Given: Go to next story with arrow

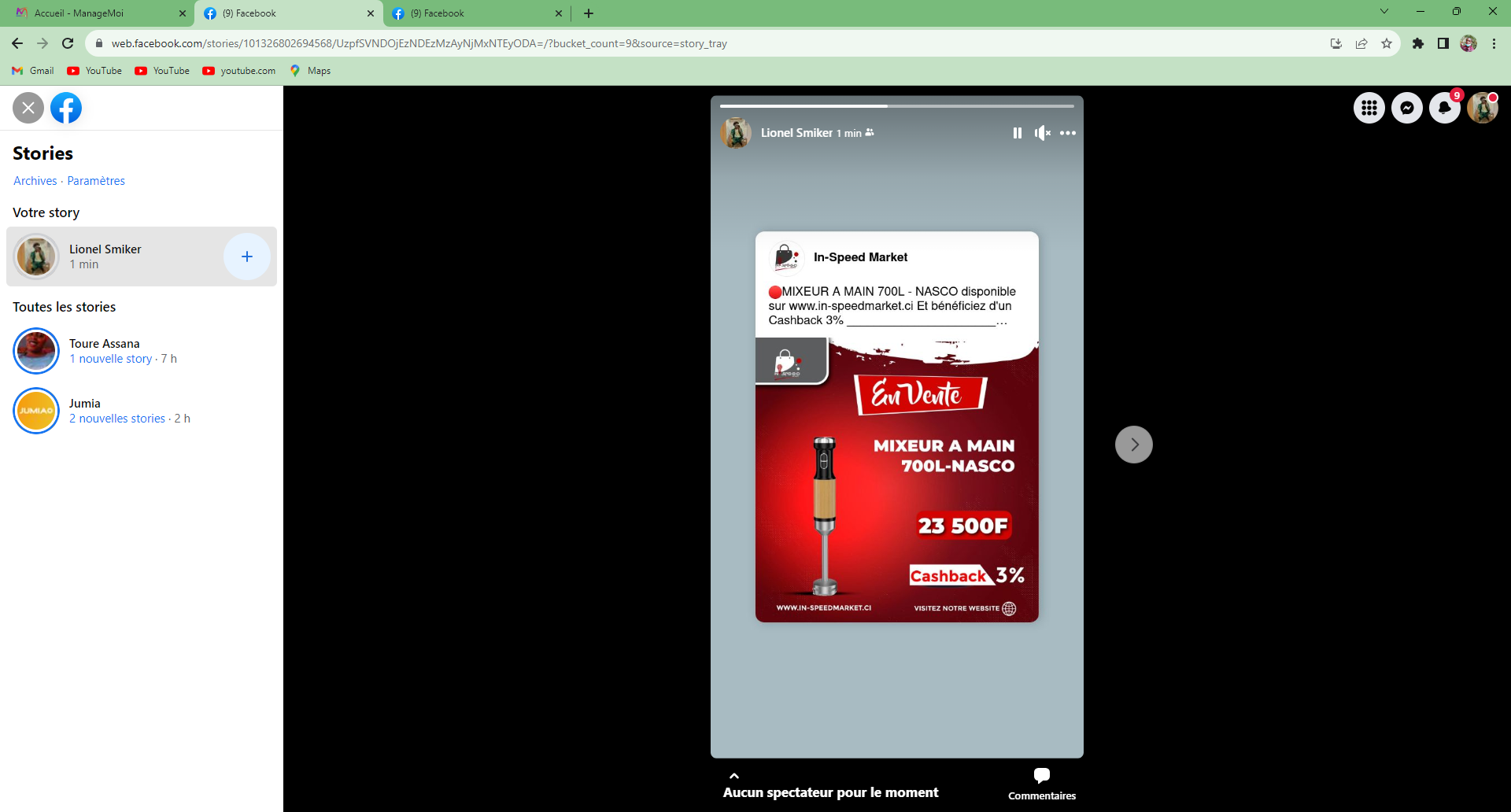Looking at the screenshot, I should click(x=1133, y=445).
